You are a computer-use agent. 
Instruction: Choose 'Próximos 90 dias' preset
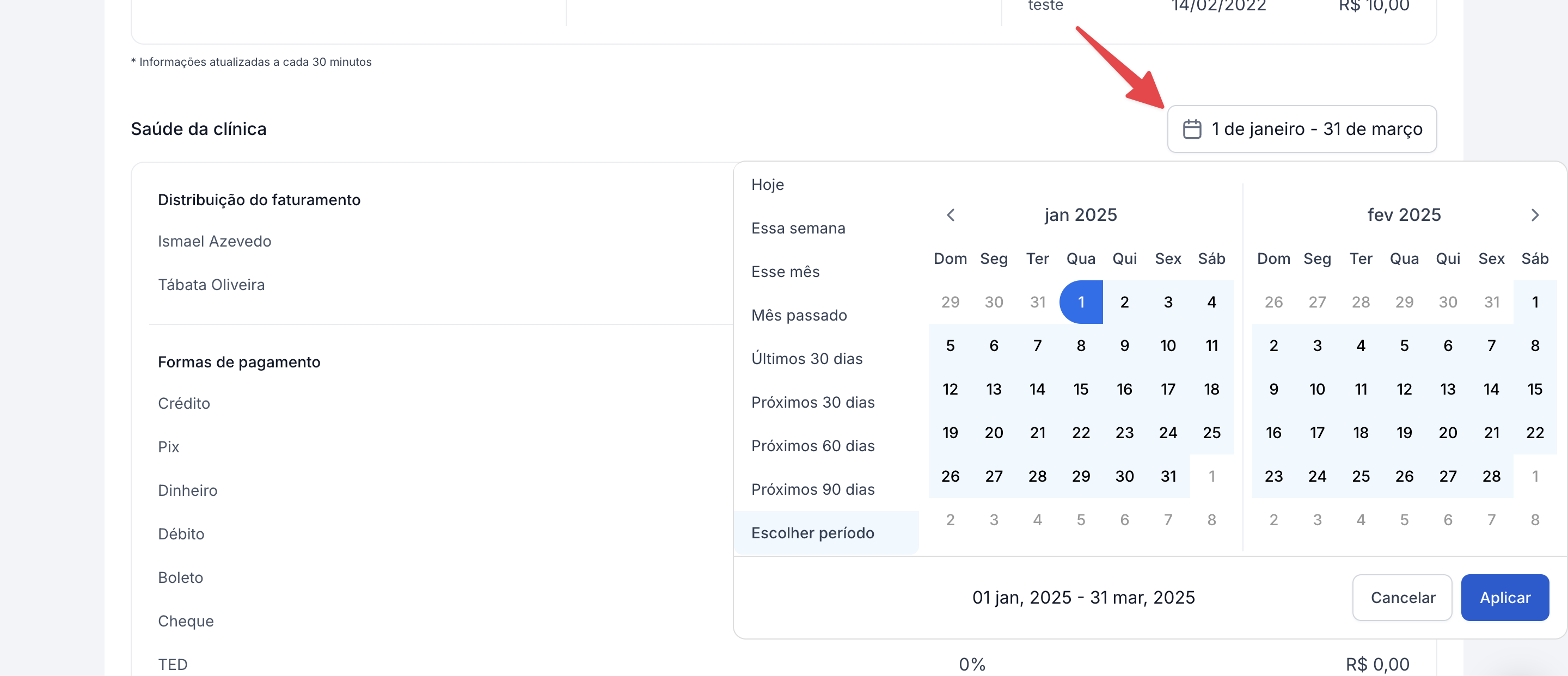click(x=813, y=489)
